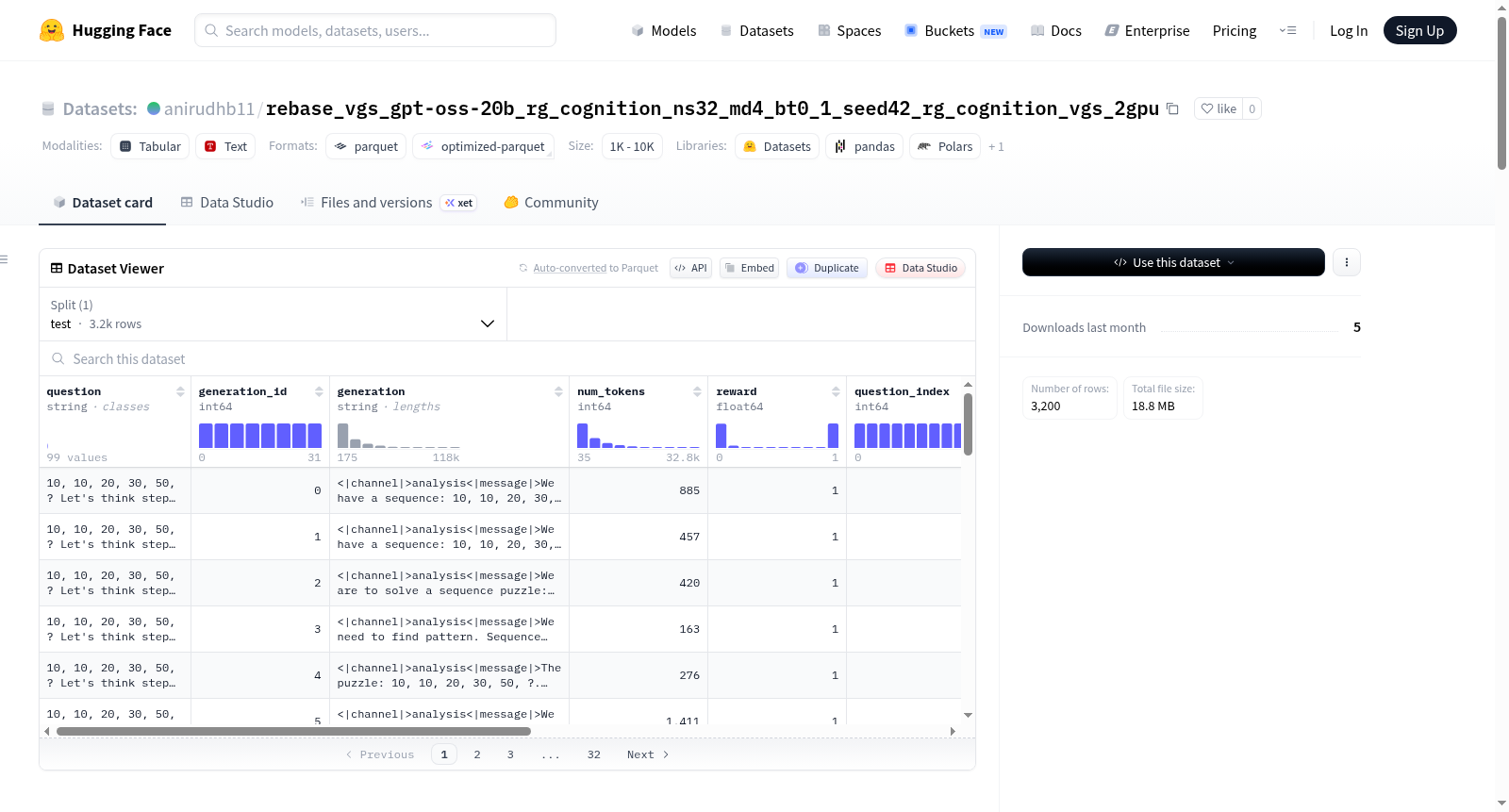Expand the Split test dropdown

[x=273, y=314]
